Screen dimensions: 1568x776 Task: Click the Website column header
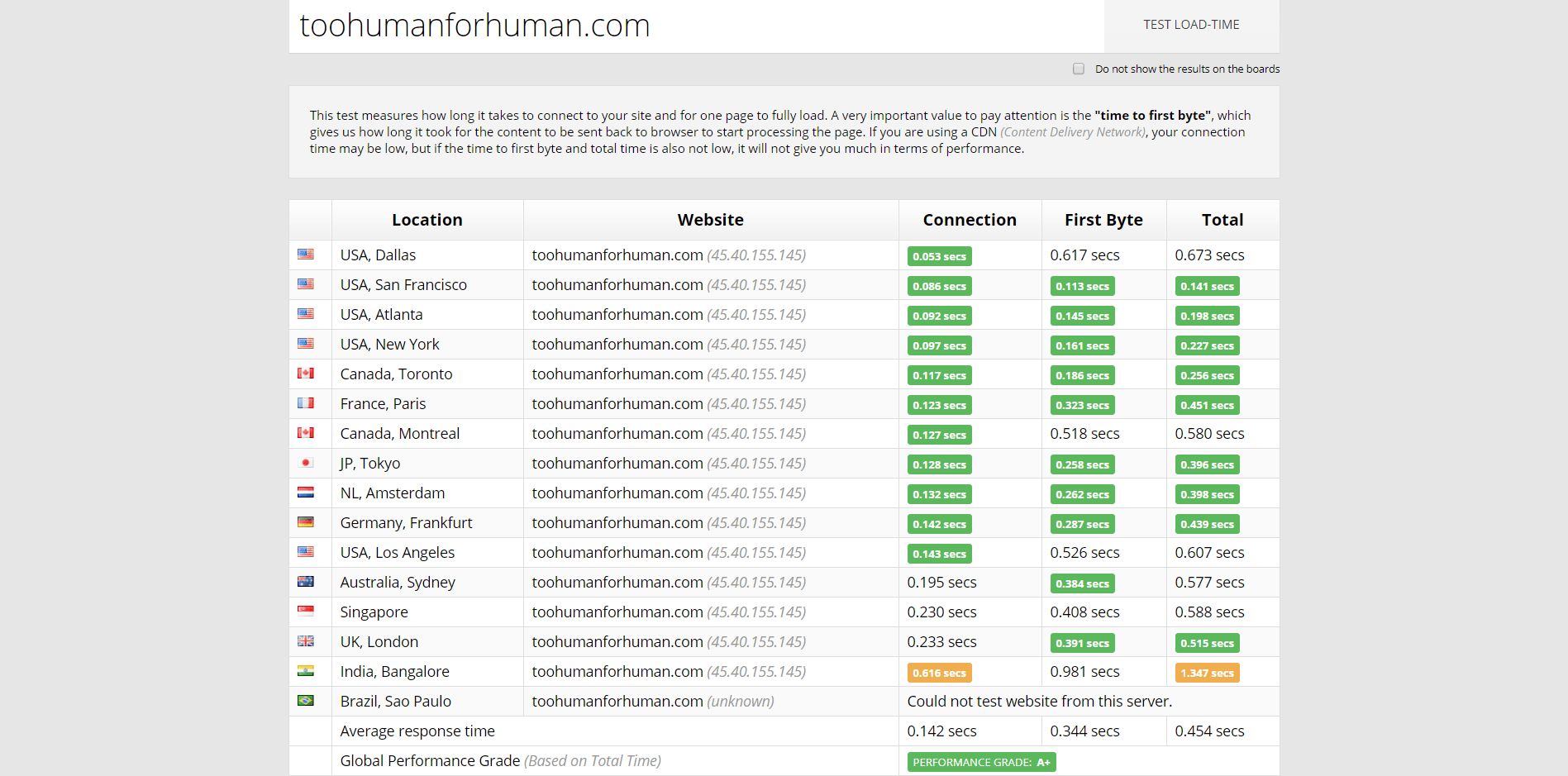pos(711,220)
